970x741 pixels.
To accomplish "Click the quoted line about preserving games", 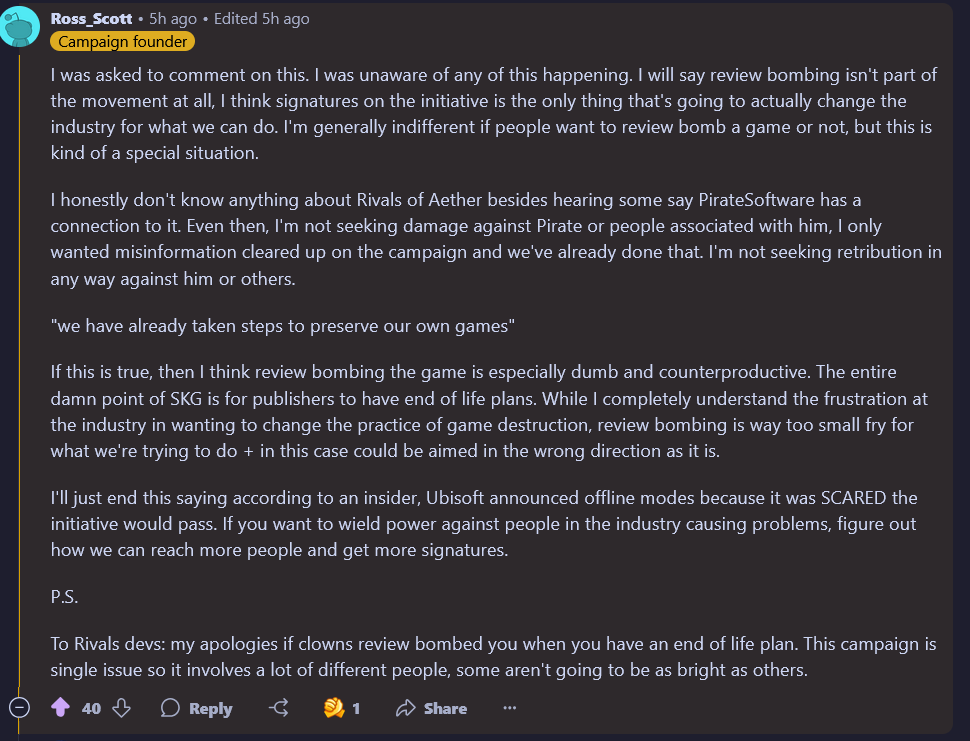I will point(283,325).
